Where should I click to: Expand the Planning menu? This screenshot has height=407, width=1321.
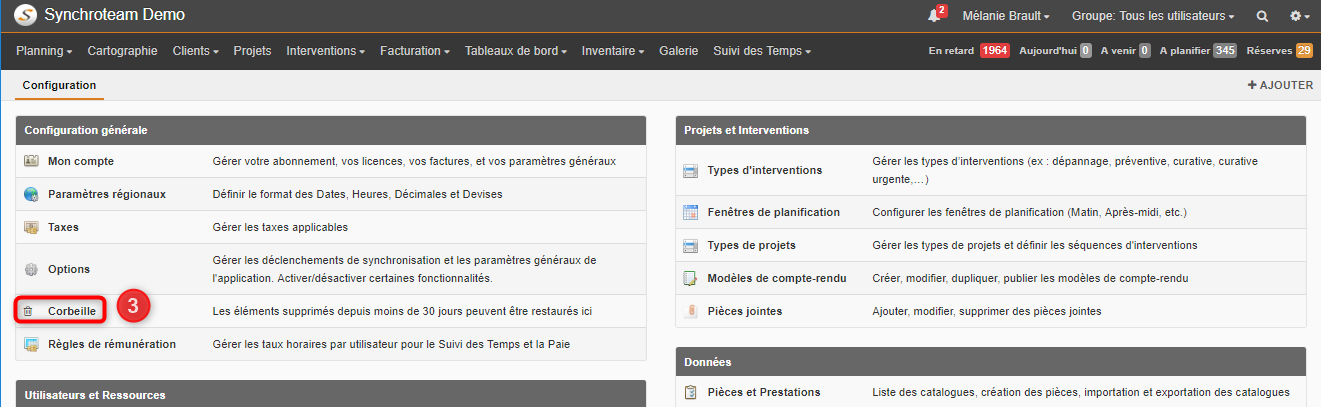(x=45, y=50)
